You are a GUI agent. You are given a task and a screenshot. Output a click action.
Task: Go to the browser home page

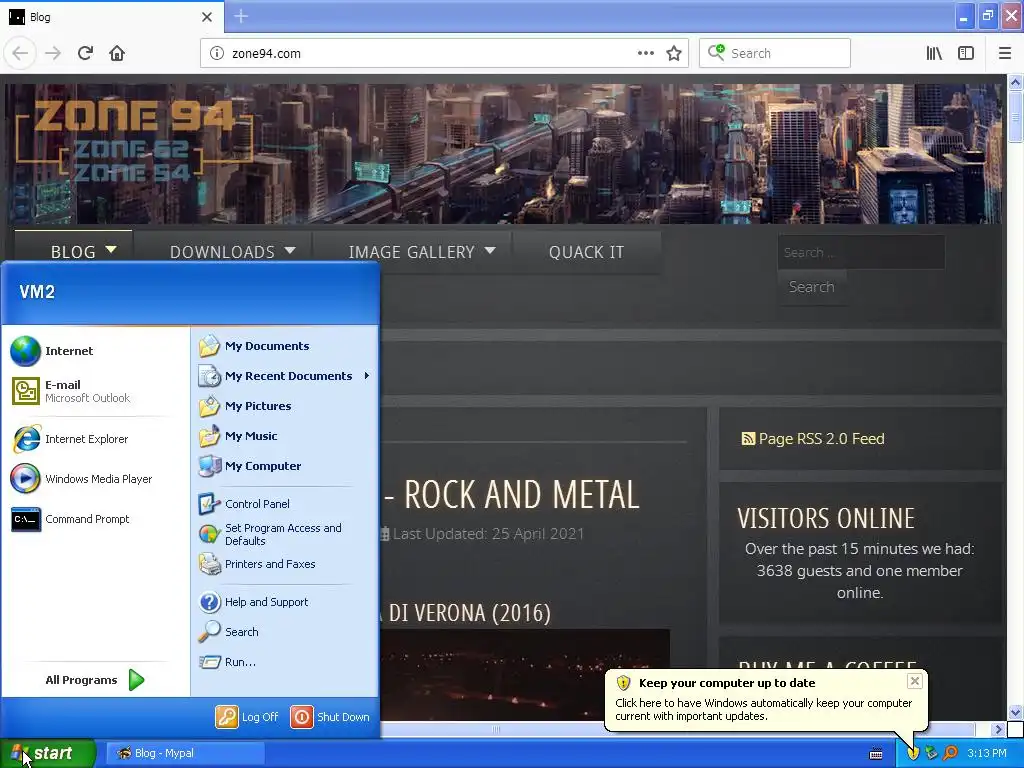117,53
